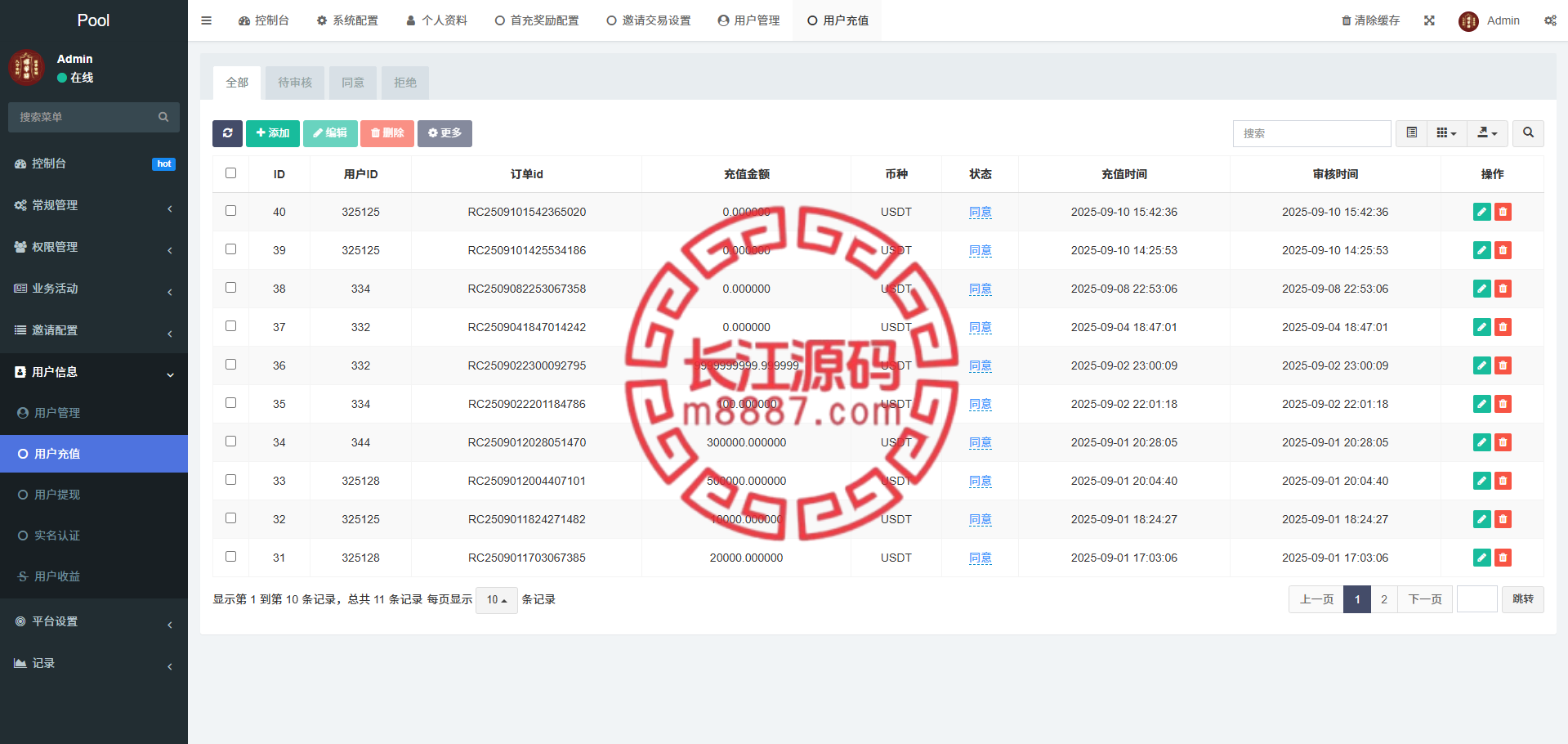Check the box for row ID 40
The width and height of the screenshot is (1568, 744).
pos(230,211)
